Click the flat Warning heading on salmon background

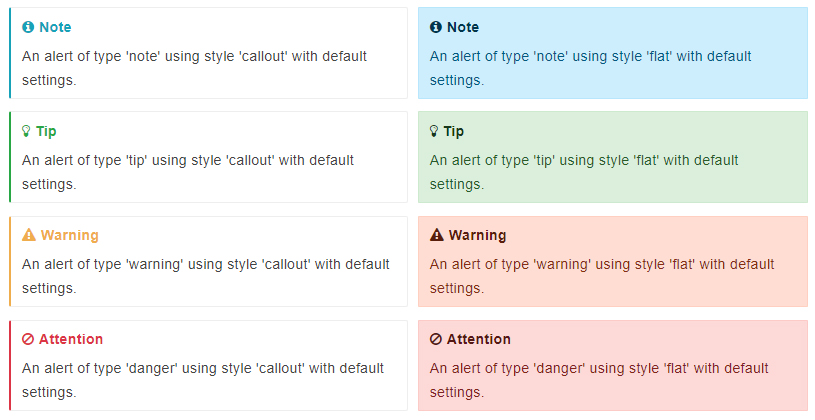(x=478, y=235)
